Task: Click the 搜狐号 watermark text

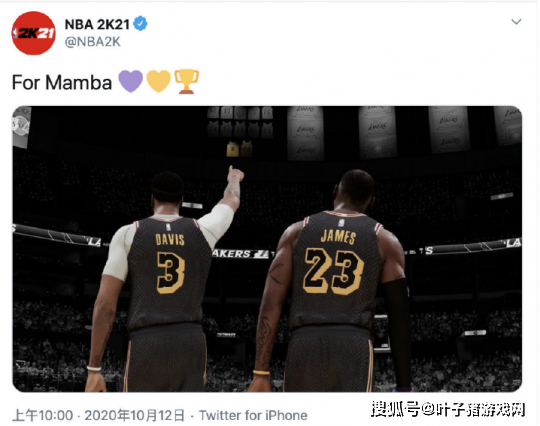Action: tap(395, 409)
